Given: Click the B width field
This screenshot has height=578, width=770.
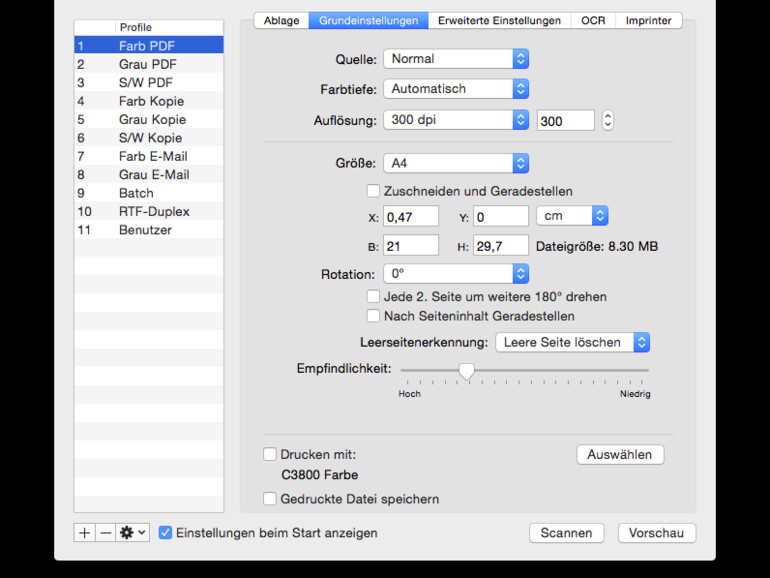Looking at the screenshot, I should tap(411, 246).
